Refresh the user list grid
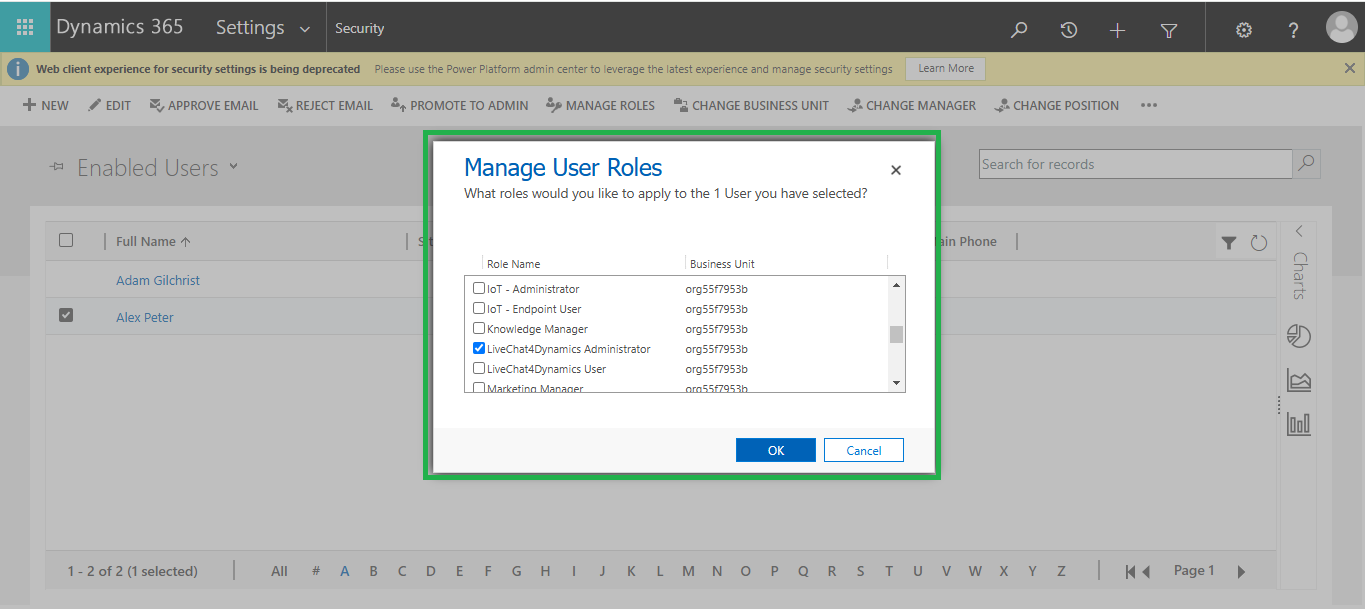This screenshot has width=1365, height=609. [x=1259, y=242]
